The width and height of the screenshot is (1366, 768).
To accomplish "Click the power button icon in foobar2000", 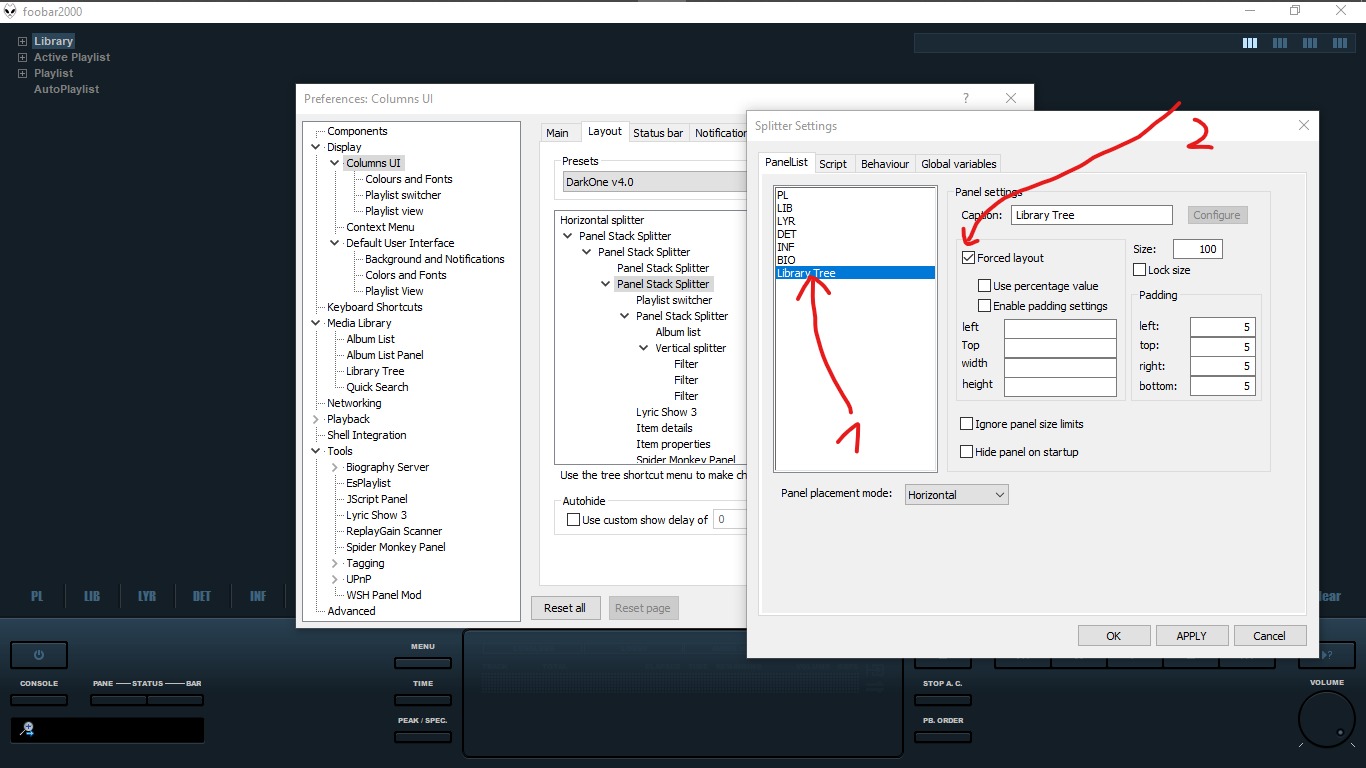I will point(39,655).
